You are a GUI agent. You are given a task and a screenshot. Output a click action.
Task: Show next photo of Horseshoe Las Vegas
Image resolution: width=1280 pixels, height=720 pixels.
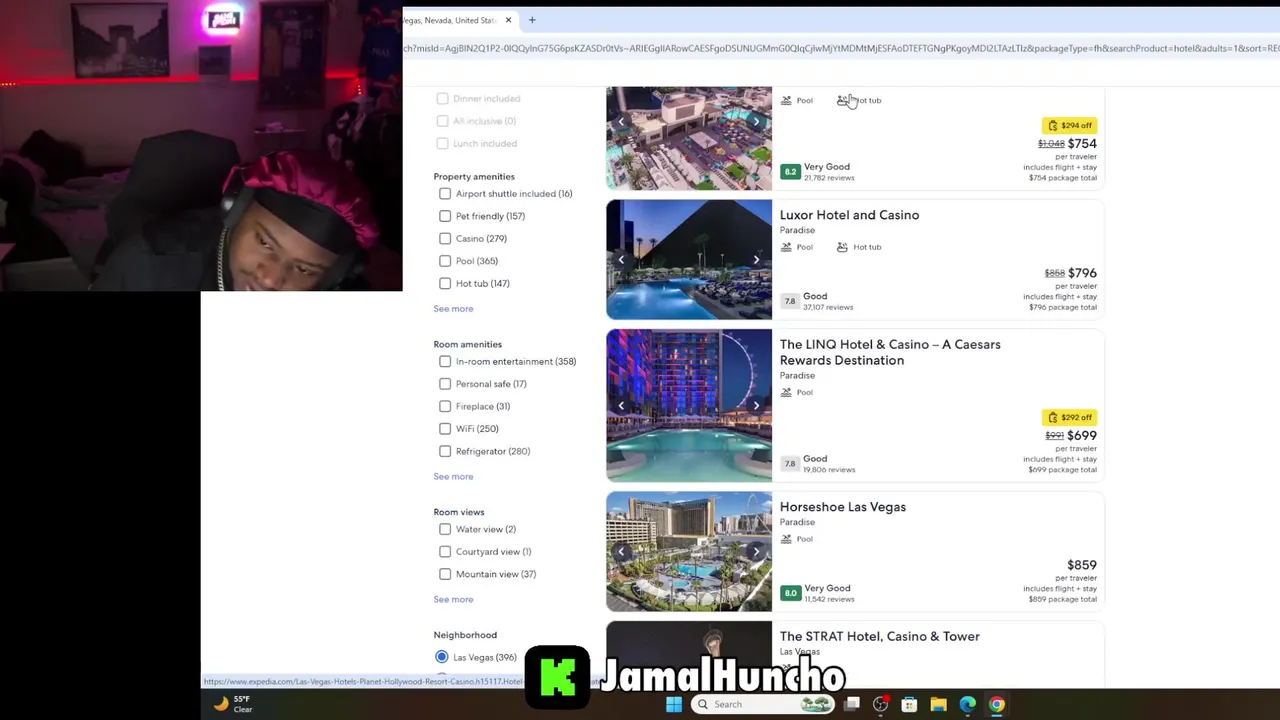coord(756,551)
